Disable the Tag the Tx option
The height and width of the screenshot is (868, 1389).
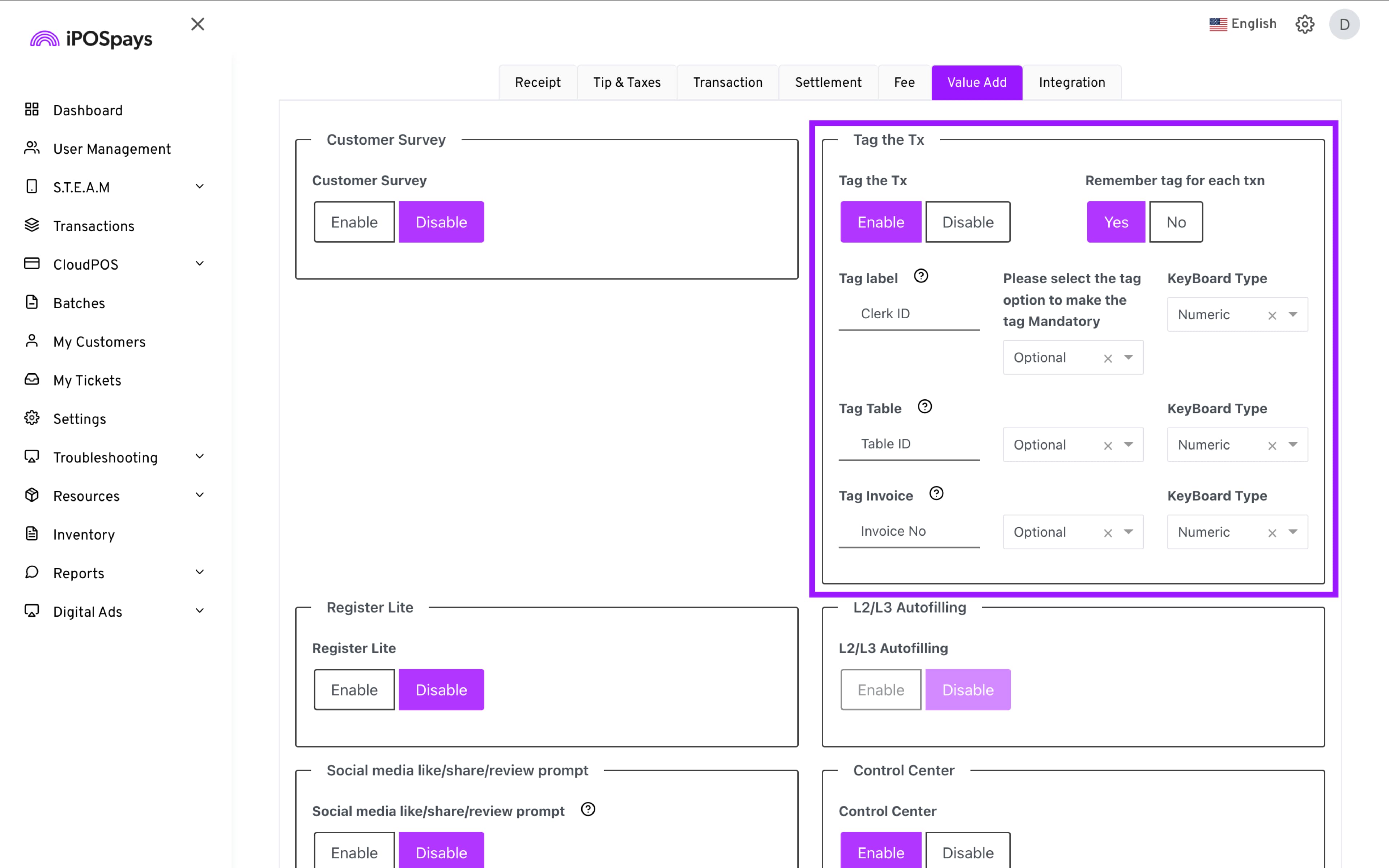(967, 222)
